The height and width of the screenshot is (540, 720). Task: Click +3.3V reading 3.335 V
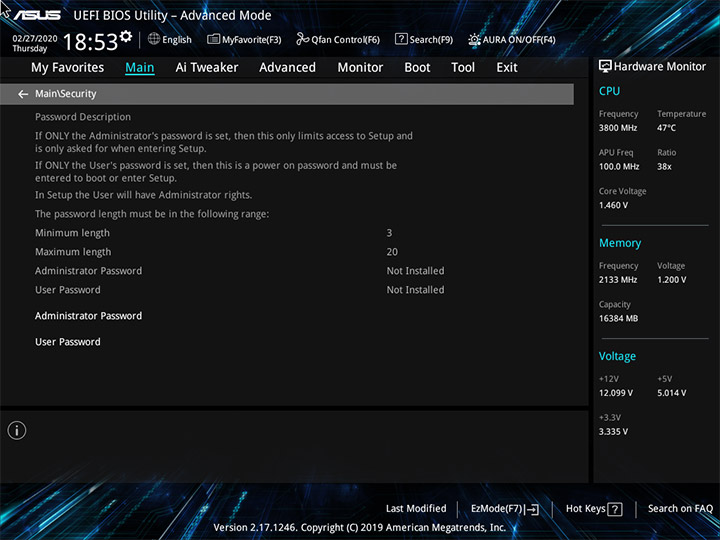click(613, 432)
